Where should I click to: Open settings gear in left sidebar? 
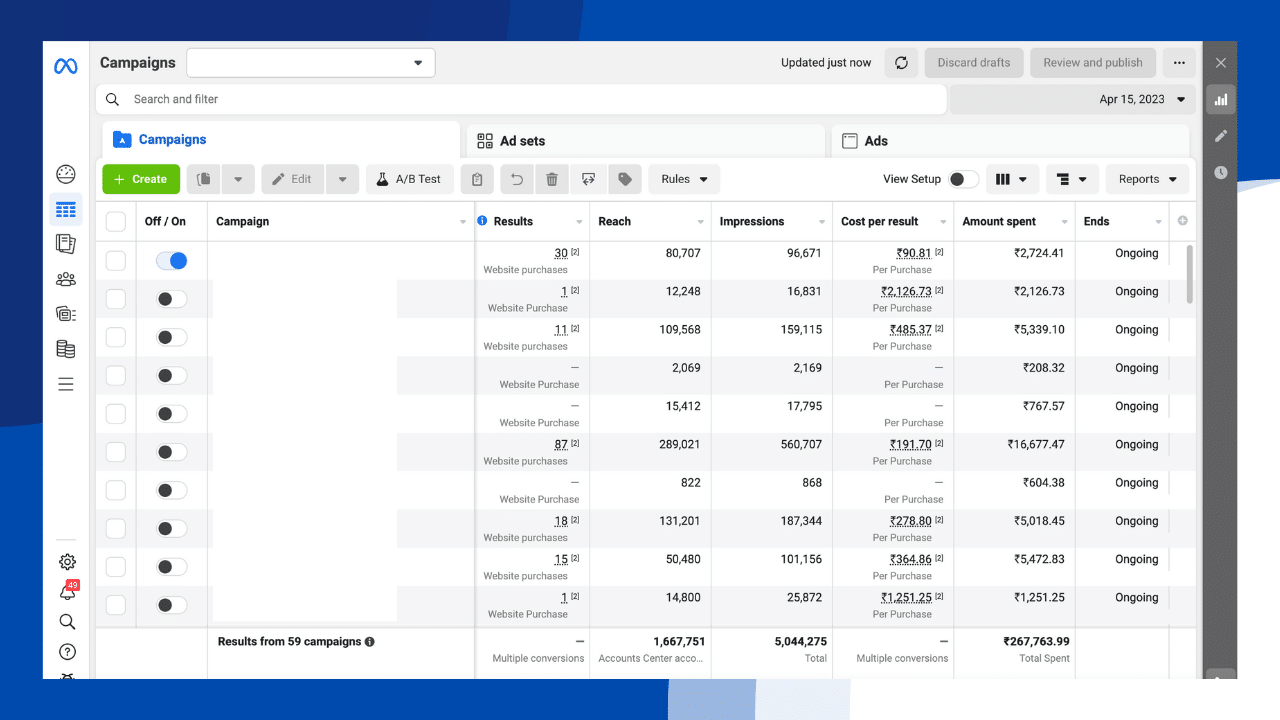[x=67, y=562]
